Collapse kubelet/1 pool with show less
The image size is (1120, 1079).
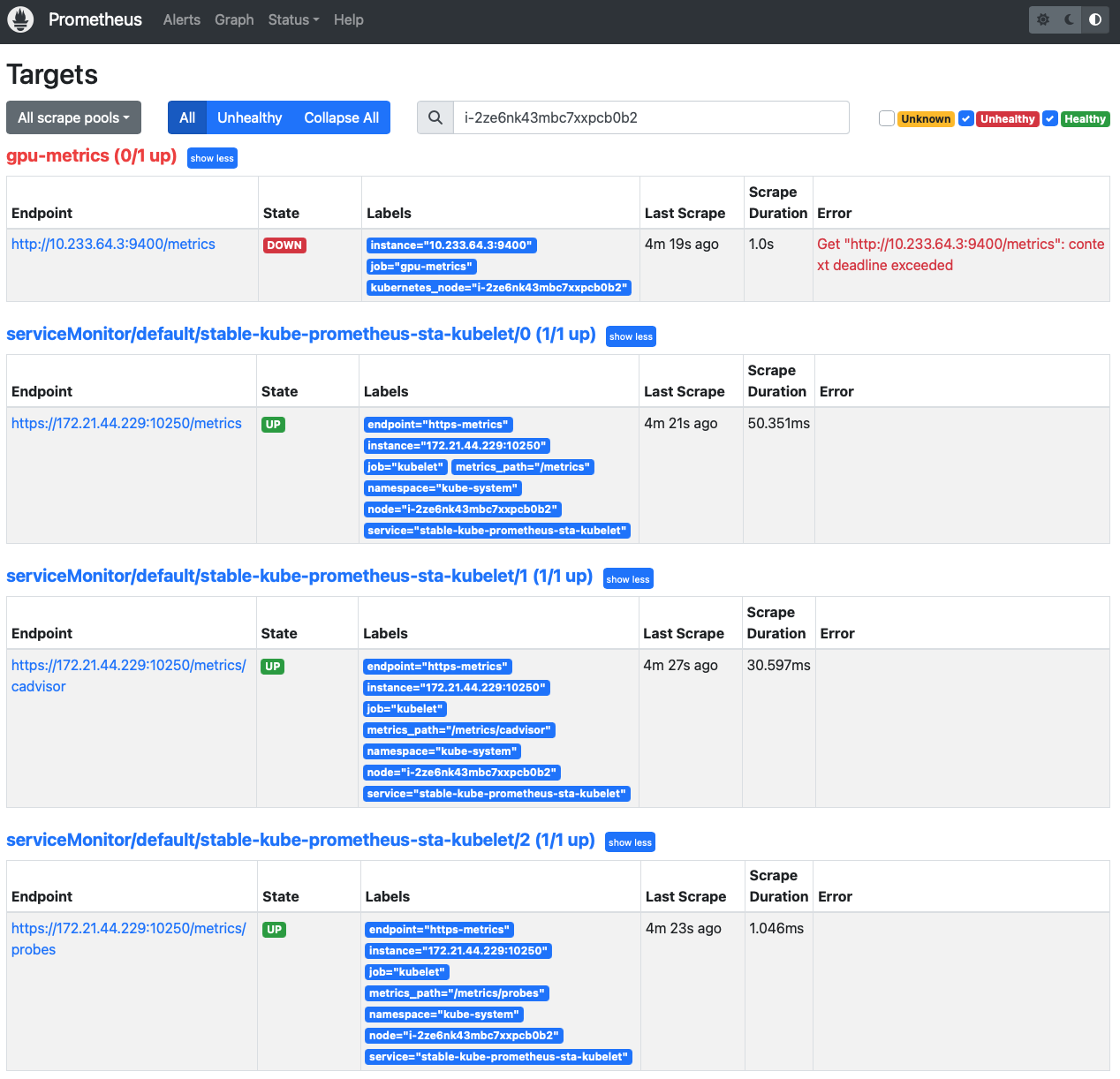coord(628,578)
